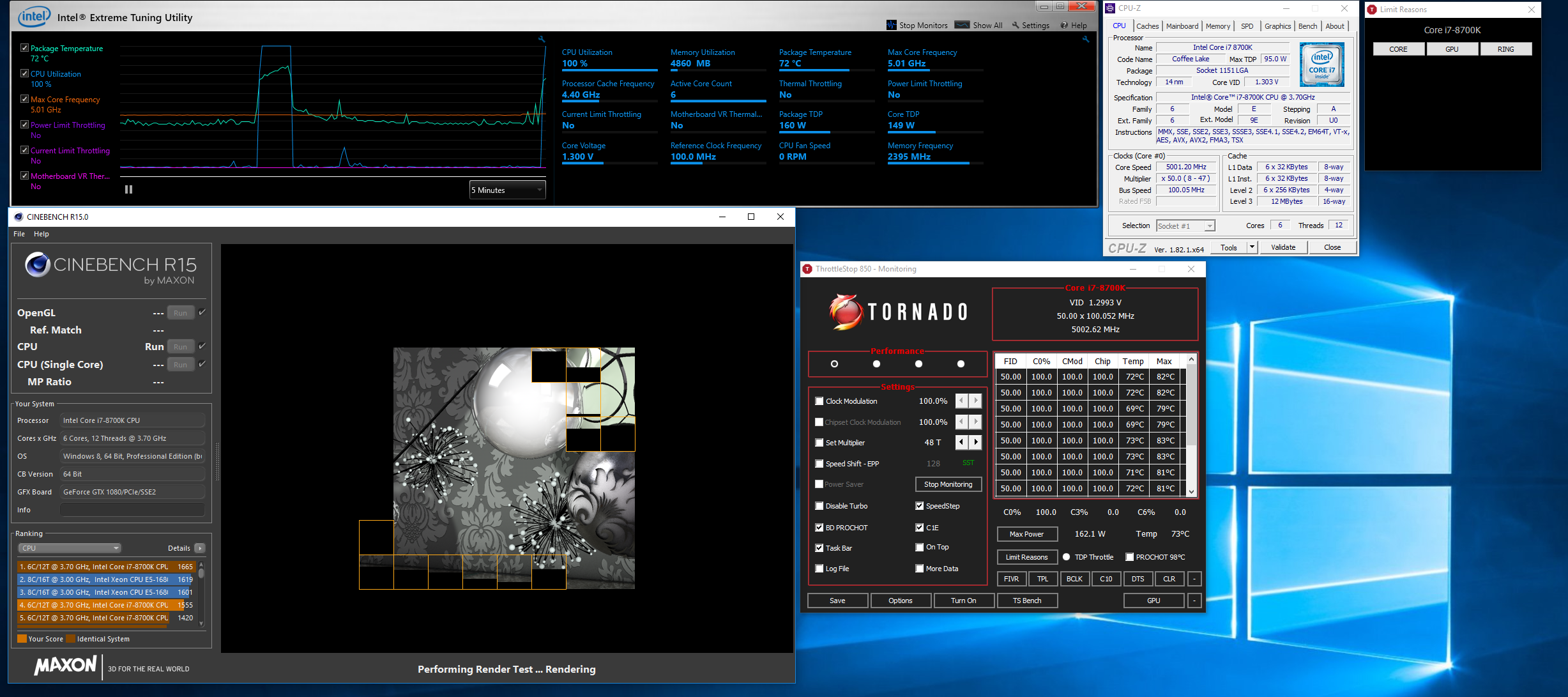Enable Clock Modulation checkbox in ThrottleStop

coord(819,401)
